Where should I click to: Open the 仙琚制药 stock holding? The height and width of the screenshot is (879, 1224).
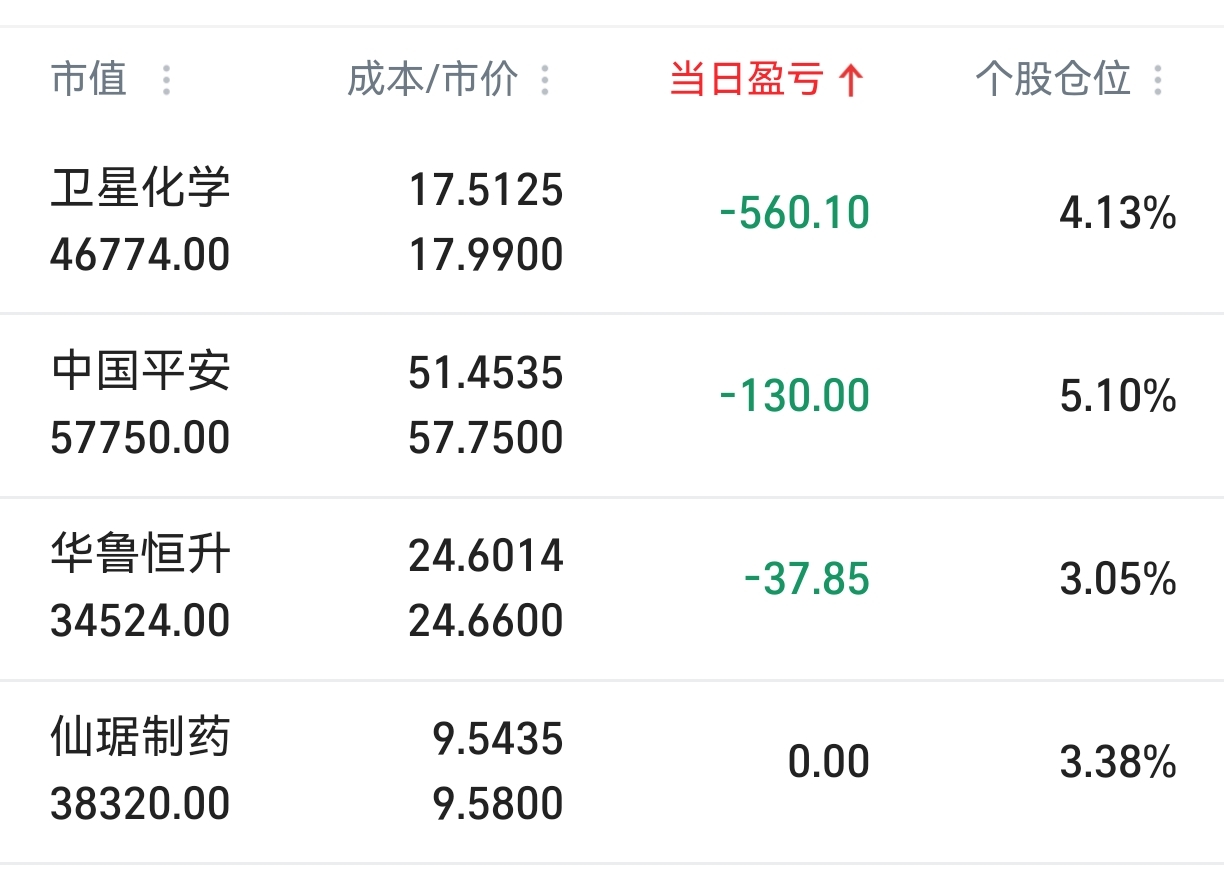click(x=141, y=739)
